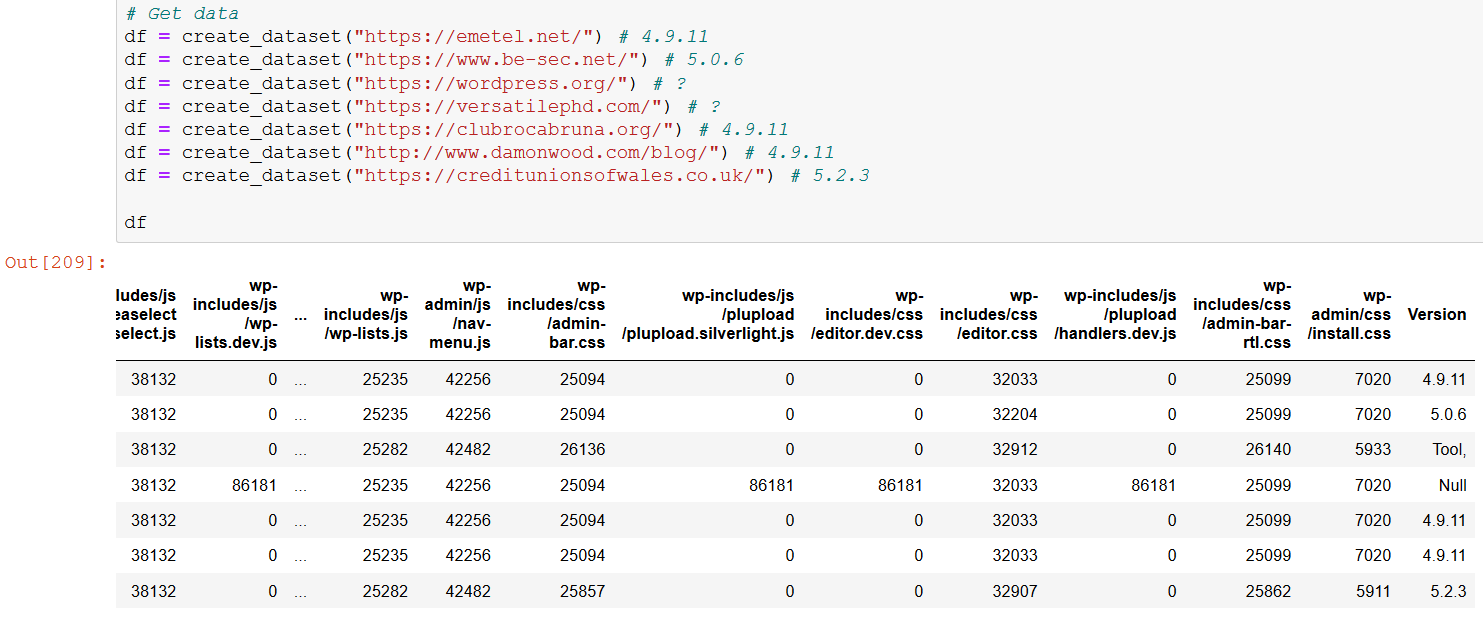Screen dimensions: 1483x627
Task: Click the "https://clubrocabruna.org/" URL string
Action: [x=515, y=129]
